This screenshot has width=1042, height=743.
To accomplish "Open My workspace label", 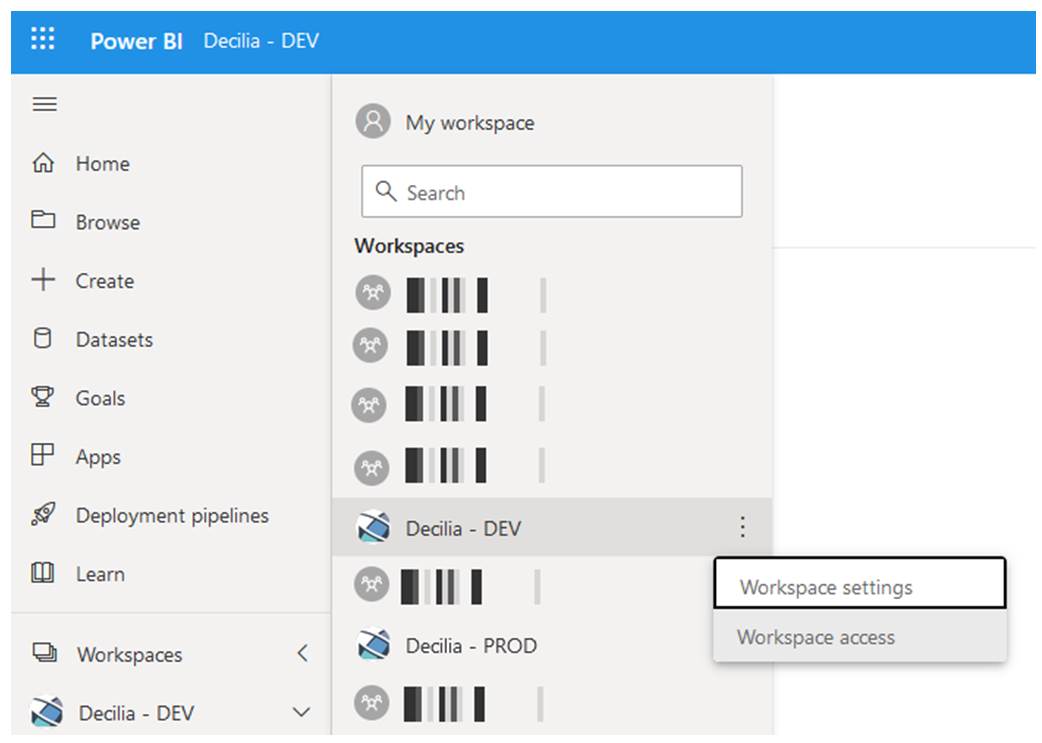I will click(470, 123).
